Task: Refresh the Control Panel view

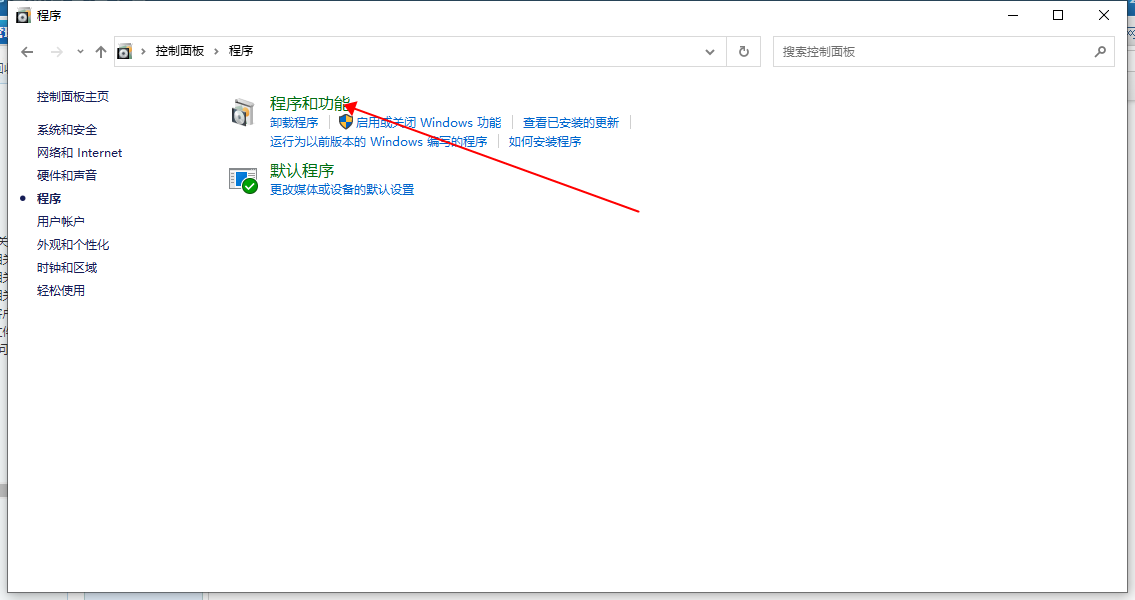Action: [x=743, y=51]
